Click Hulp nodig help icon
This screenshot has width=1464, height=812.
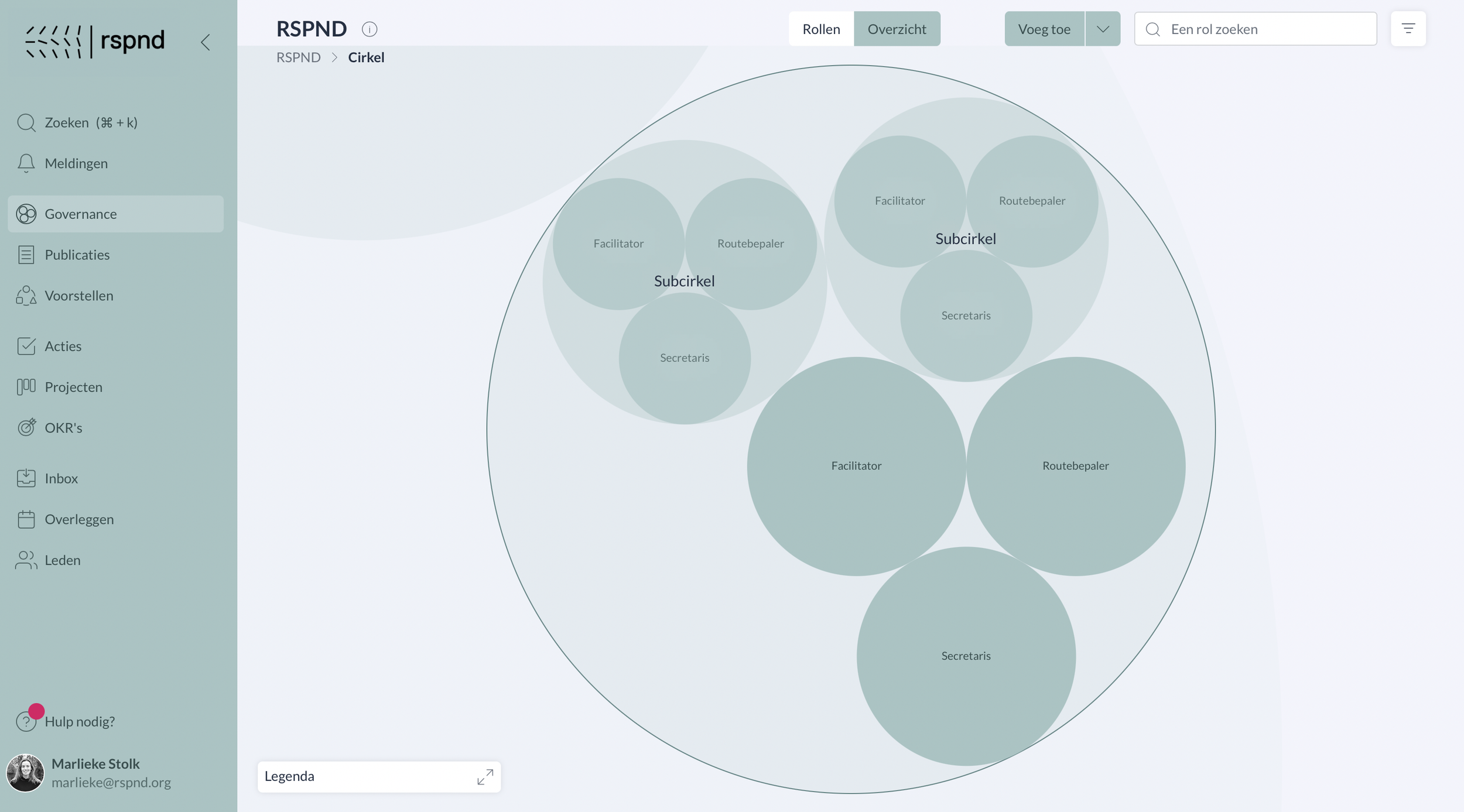pyautogui.click(x=26, y=721)
